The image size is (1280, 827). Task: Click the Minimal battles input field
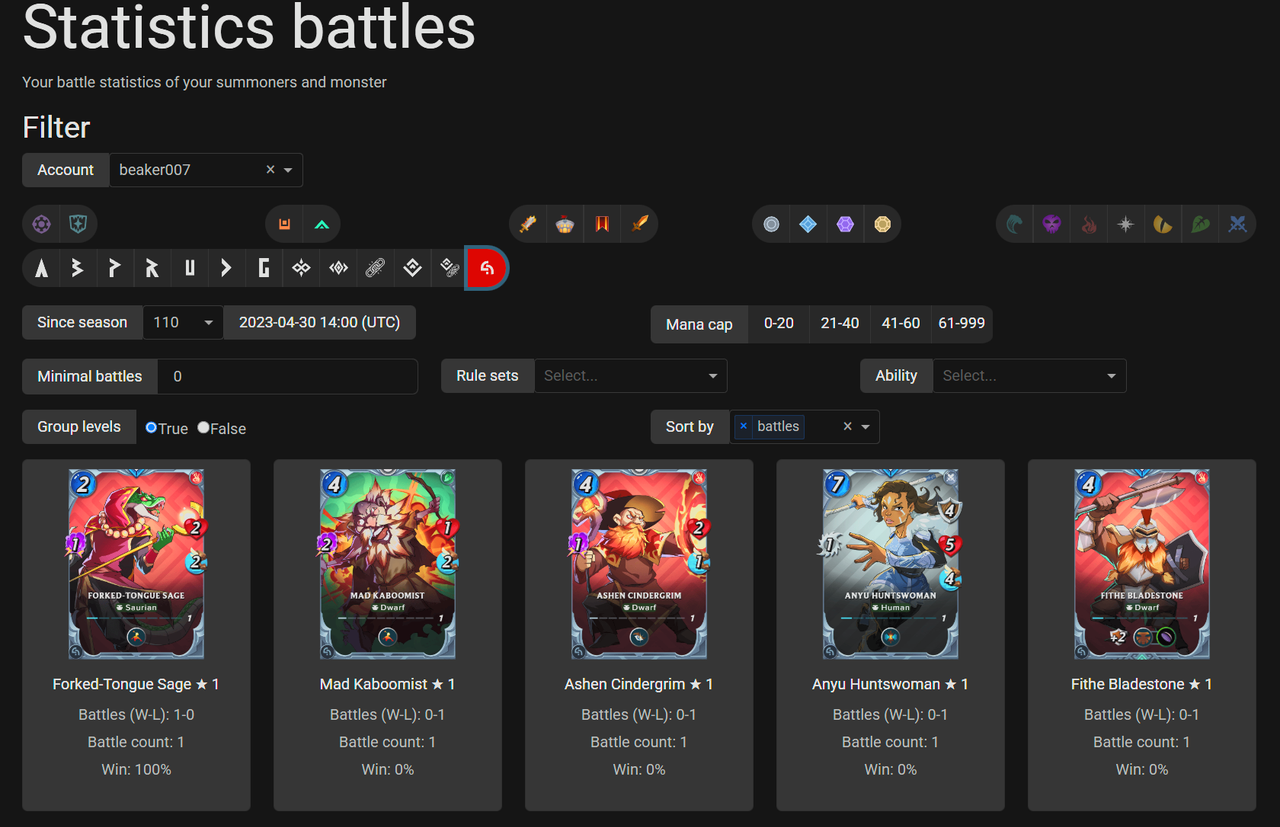tap(288, 377)
